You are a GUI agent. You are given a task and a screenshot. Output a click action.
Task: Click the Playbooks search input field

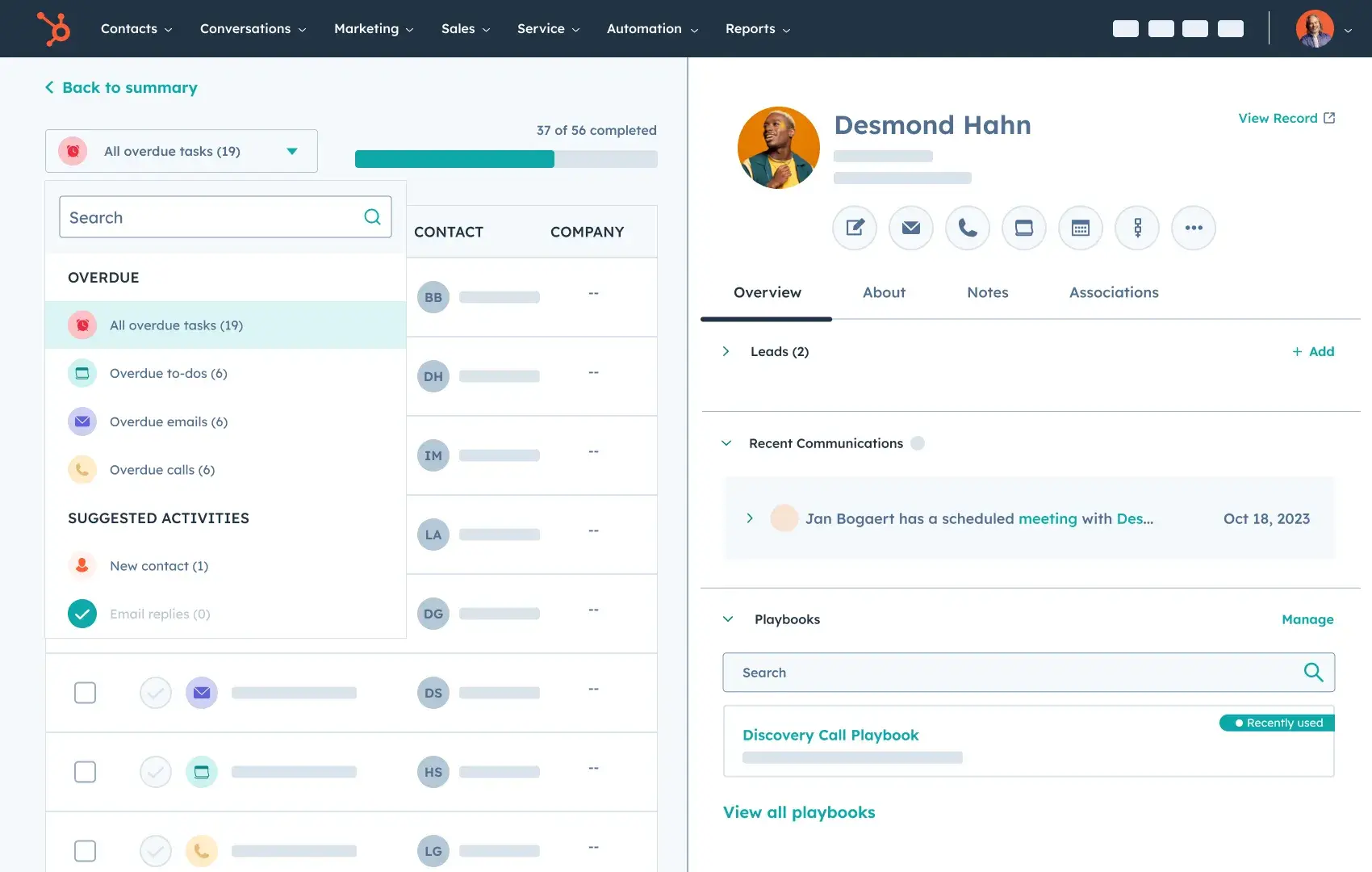(1017, 673)
